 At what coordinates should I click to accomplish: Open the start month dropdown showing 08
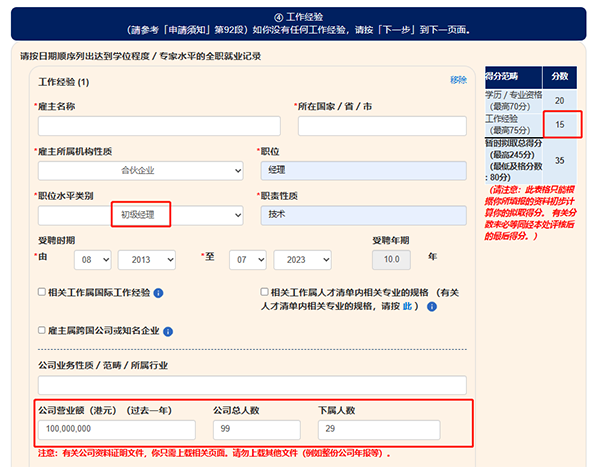pyautogui.click(x=92, y=260)
